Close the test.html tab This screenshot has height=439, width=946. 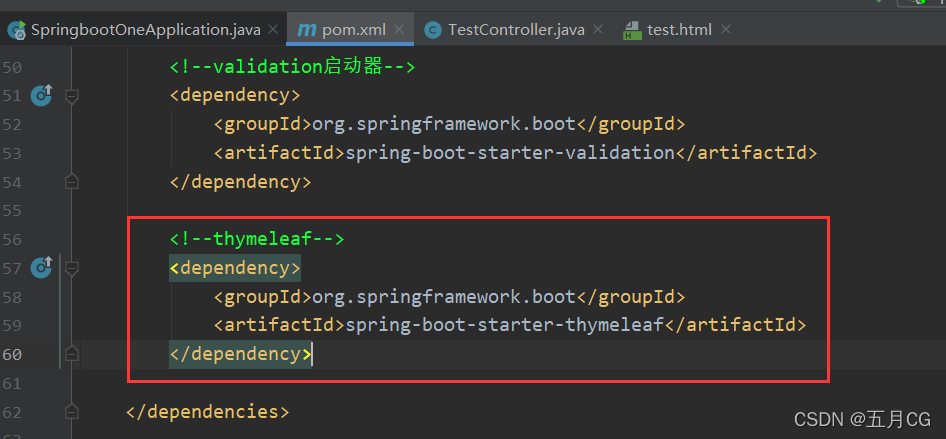click(x=726, y=30)
